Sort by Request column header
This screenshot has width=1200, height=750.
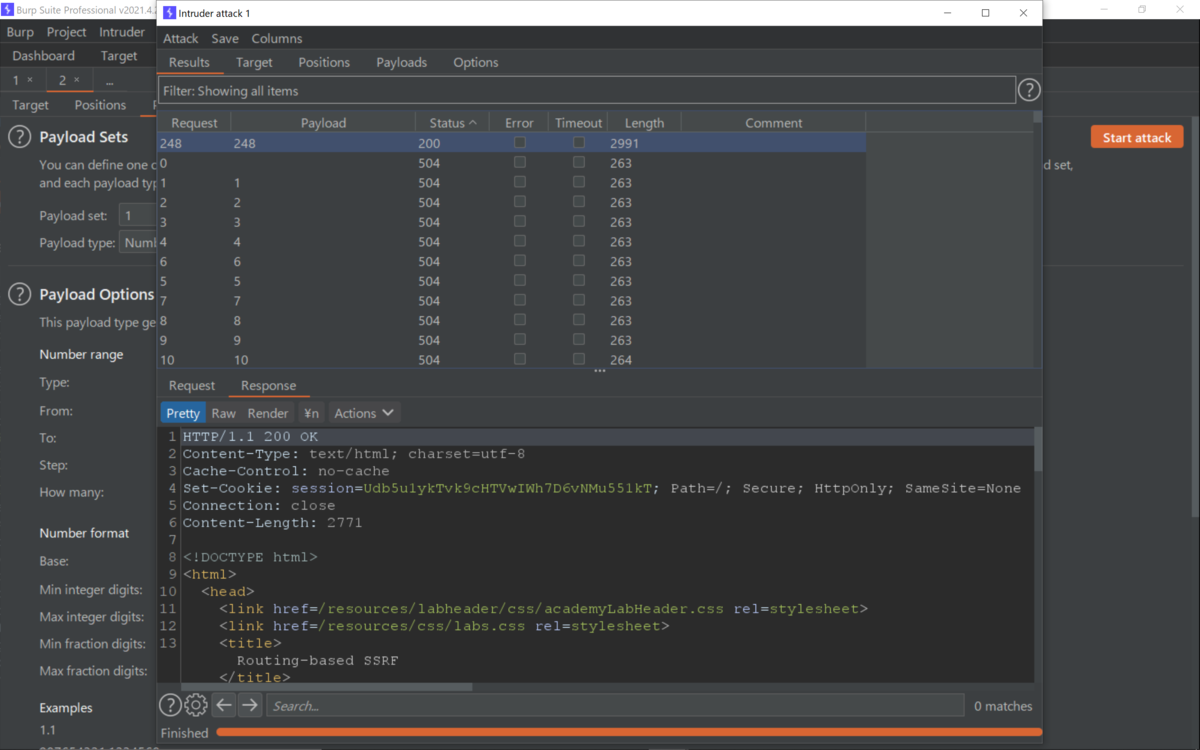pyautogui.click(x=194, y=123)
